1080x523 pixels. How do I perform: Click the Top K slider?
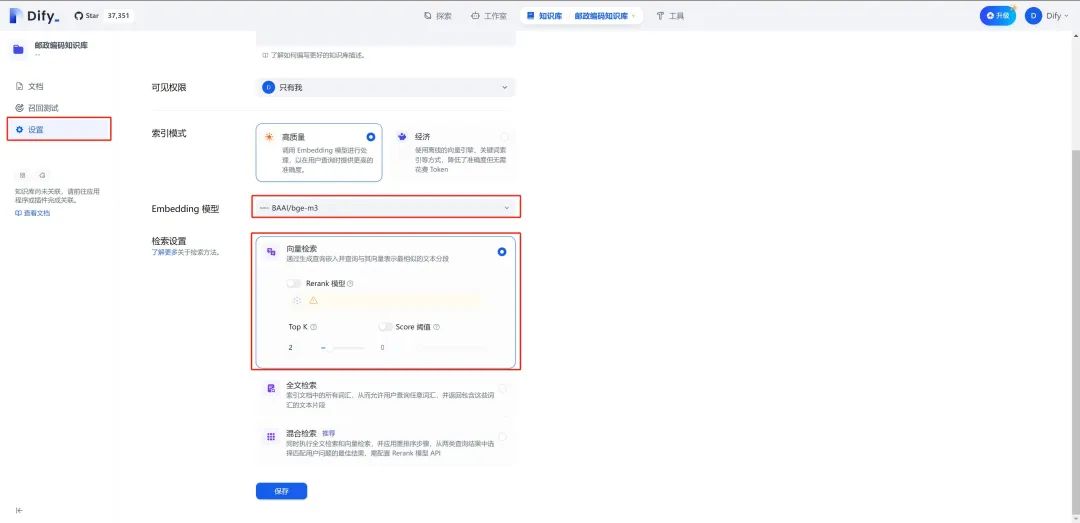(x=343, y=347)
